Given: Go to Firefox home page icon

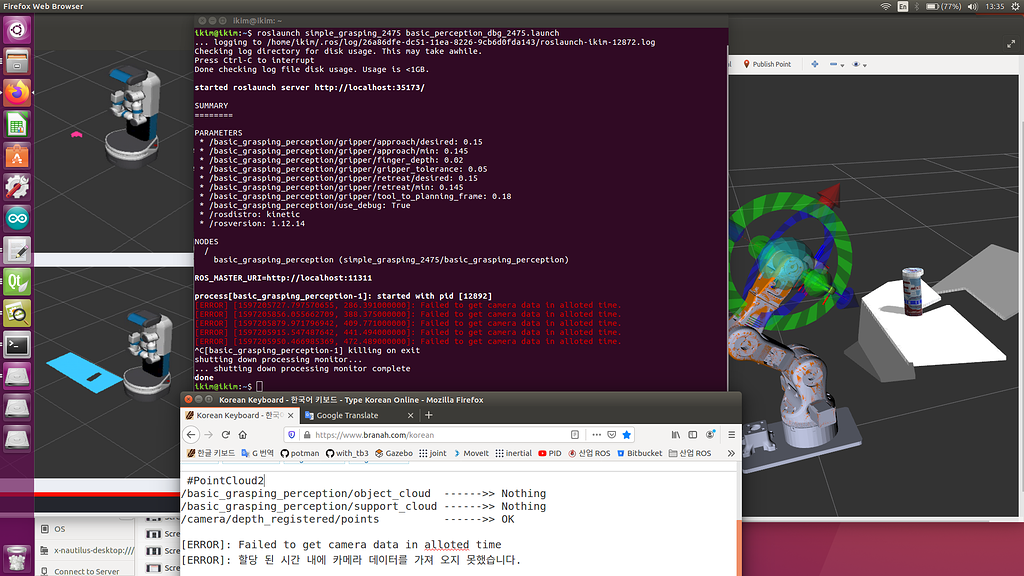Looking at the screenshot, I should (x=242, y=435).
